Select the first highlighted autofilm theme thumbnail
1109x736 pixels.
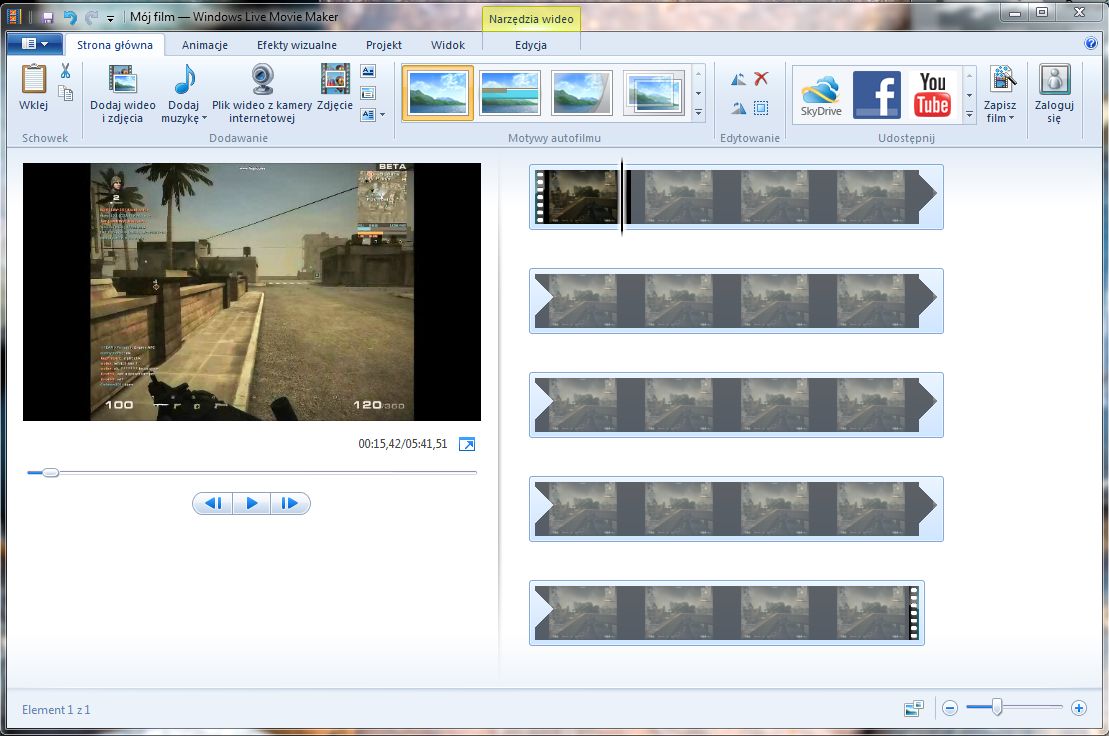[438, 93]
